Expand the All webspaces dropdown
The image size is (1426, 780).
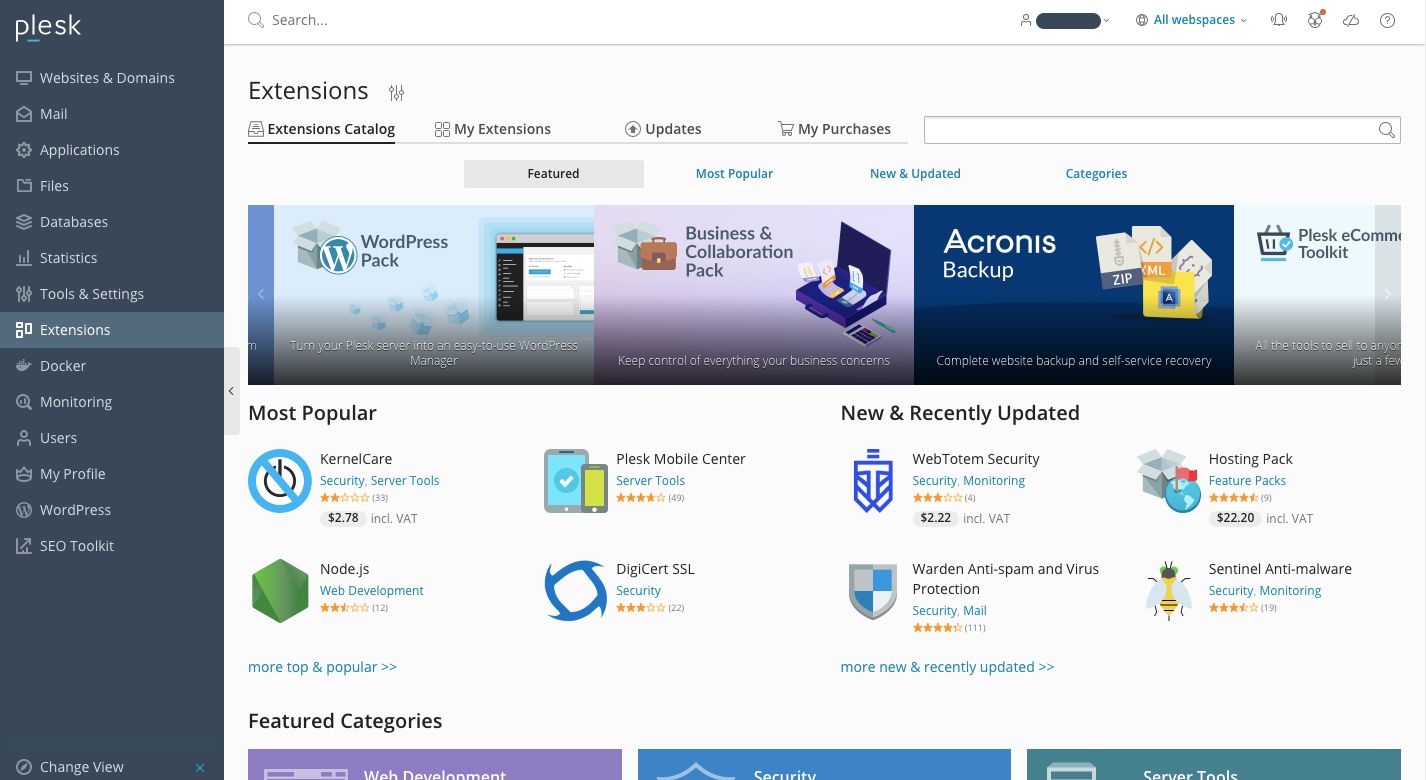tap(1192, 20)
